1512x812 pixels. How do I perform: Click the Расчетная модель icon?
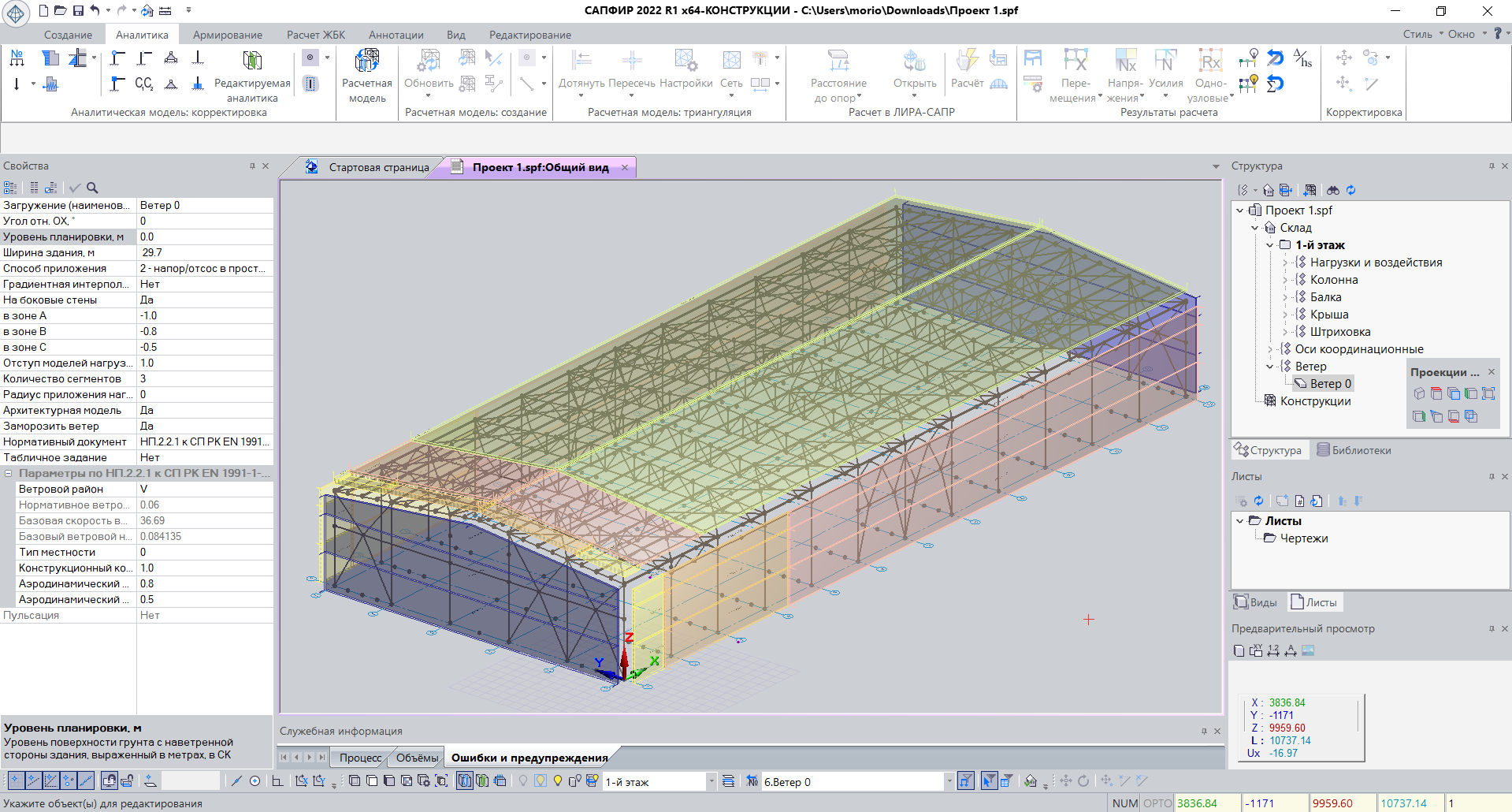click(366, 61)
